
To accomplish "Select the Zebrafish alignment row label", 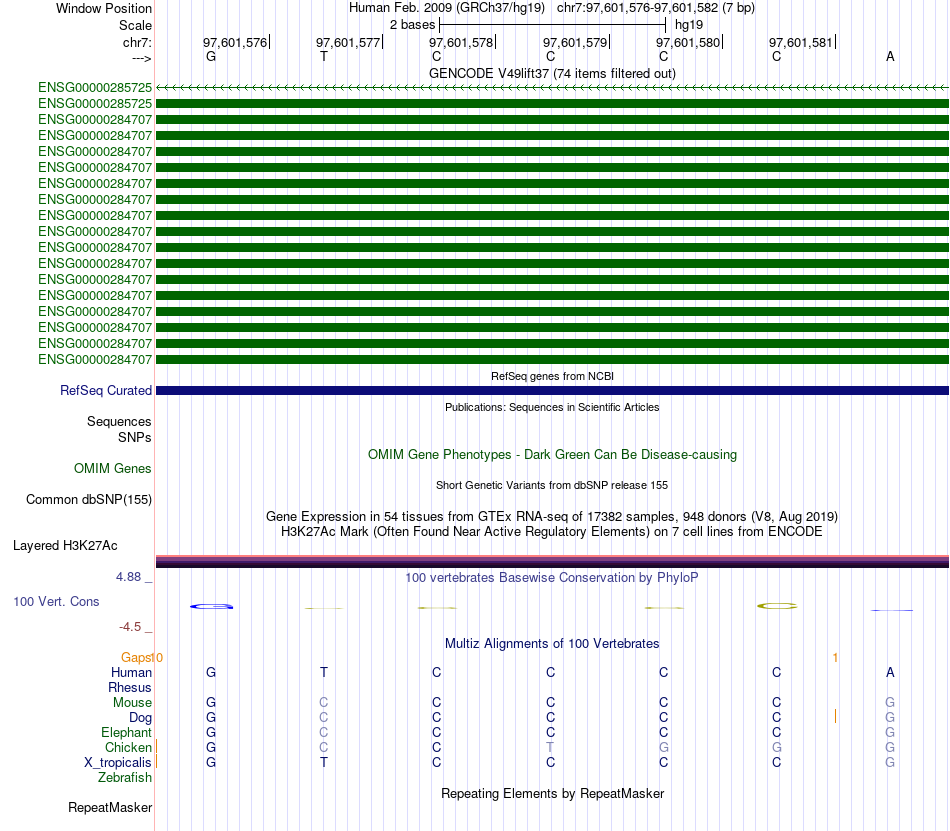I will (125, 778).
